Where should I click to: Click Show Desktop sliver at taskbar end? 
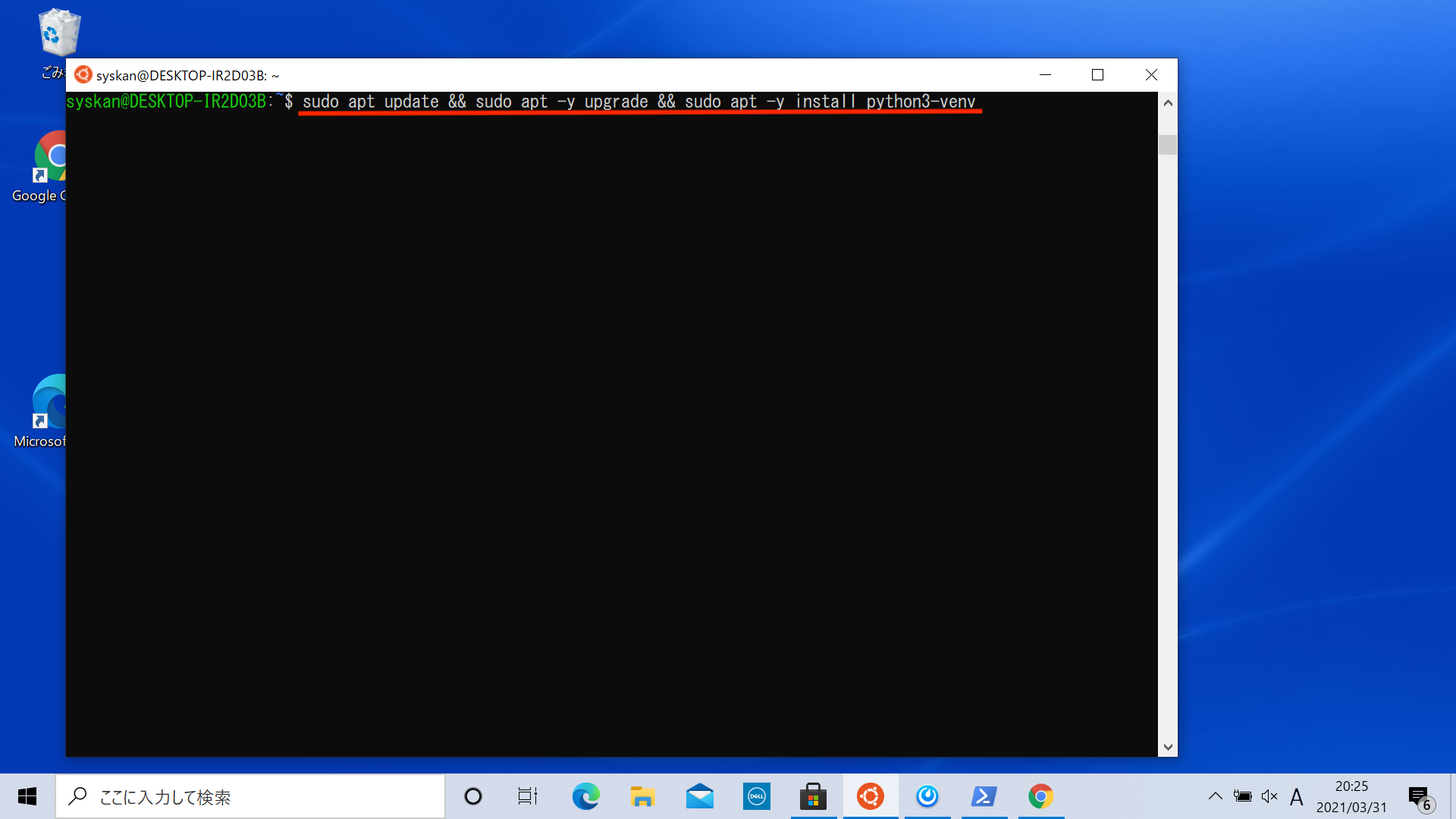tap(1453, 796)
